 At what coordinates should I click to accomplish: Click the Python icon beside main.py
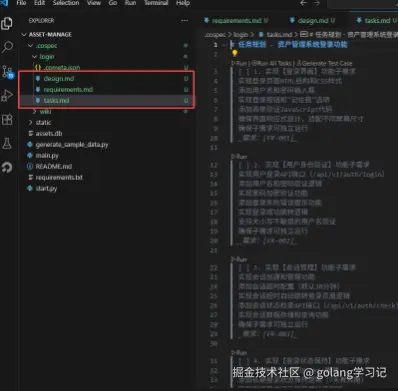point(30,155)
